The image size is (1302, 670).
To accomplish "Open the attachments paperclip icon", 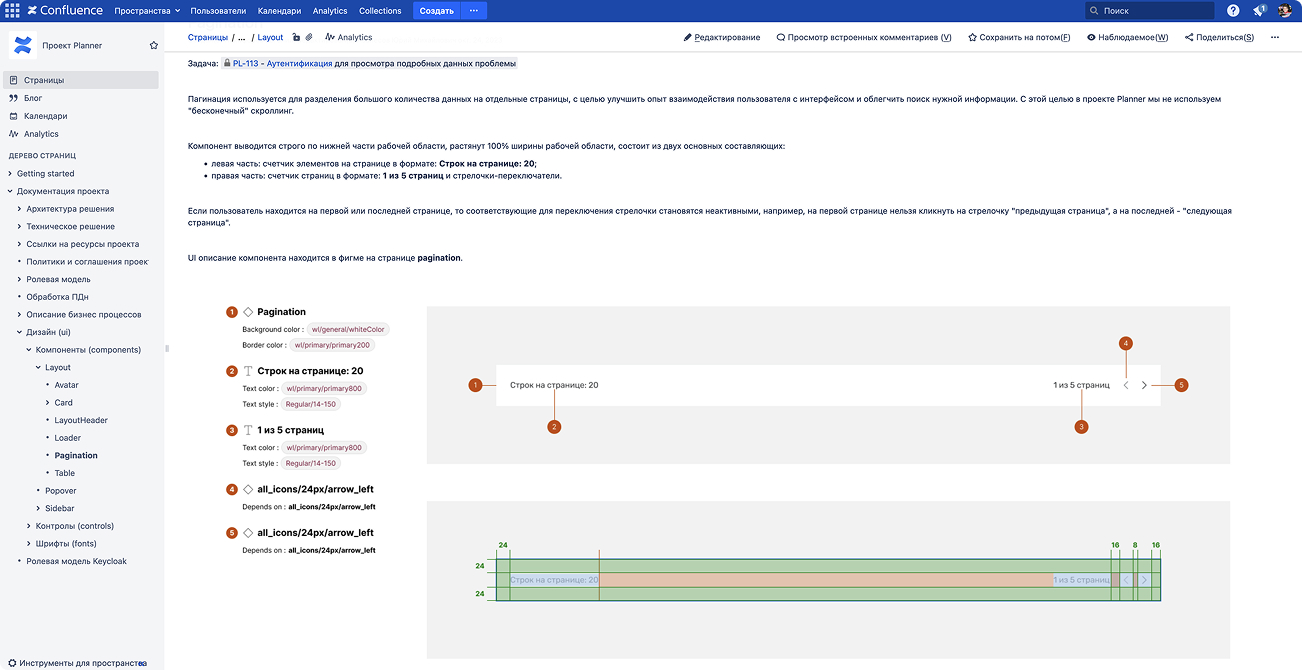I will click(309, 37).
